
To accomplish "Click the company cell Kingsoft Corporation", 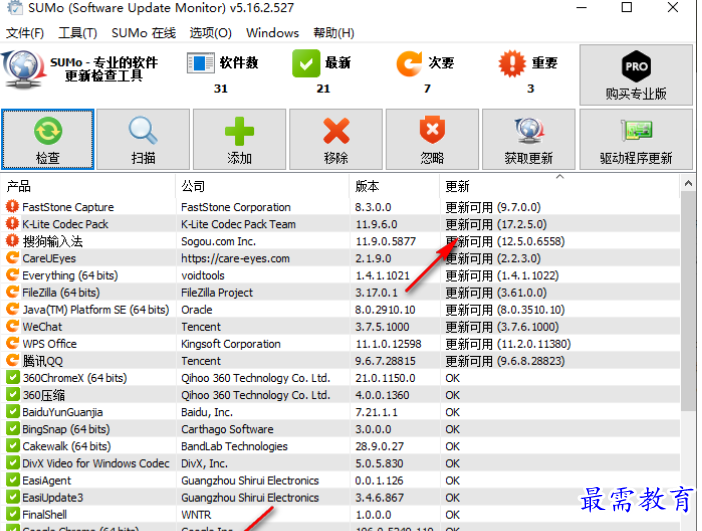I will pos(231,344).
